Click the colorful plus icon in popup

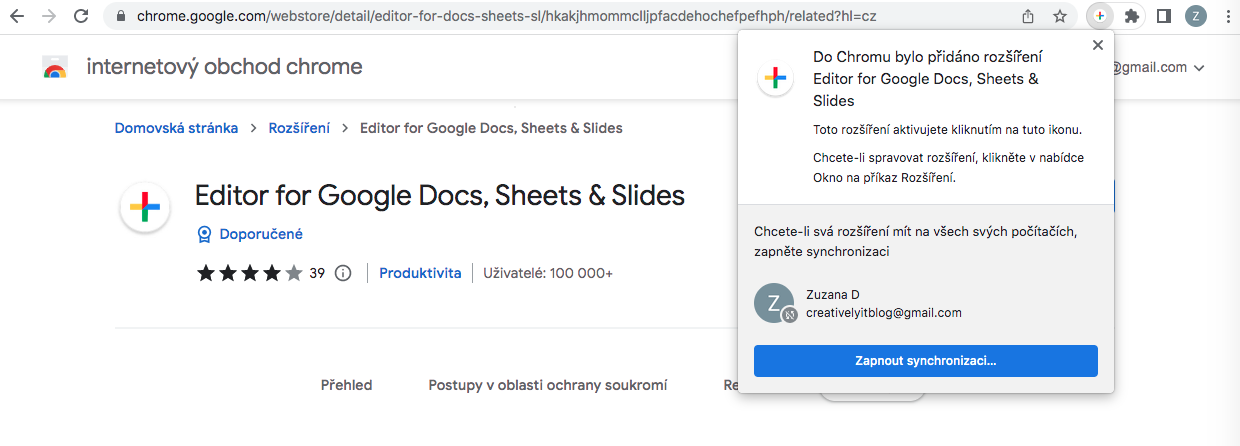(775, 78)
